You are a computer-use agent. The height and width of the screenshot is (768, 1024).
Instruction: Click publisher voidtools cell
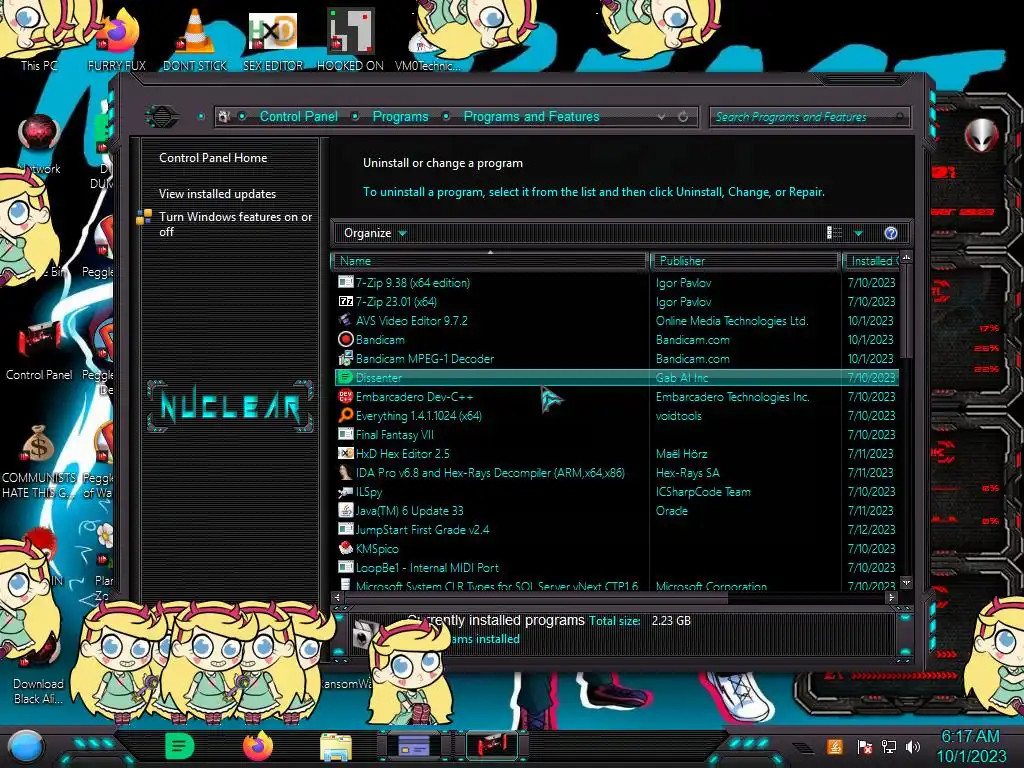pyautogui.click(x=679, y=416)
